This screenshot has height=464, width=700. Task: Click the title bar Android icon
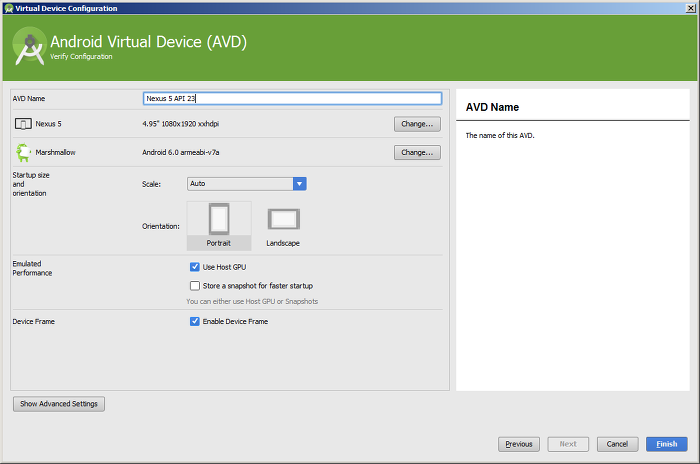(x=8, y=8)
